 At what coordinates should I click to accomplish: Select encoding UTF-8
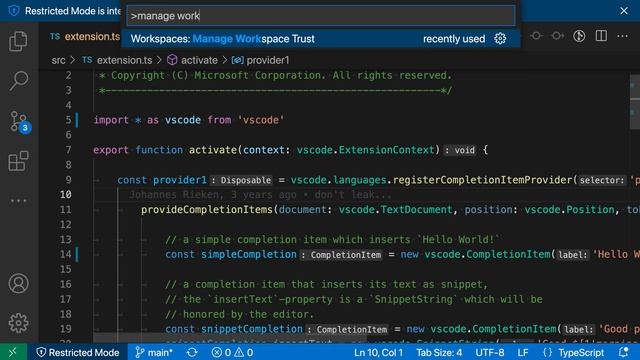(489, 352)
